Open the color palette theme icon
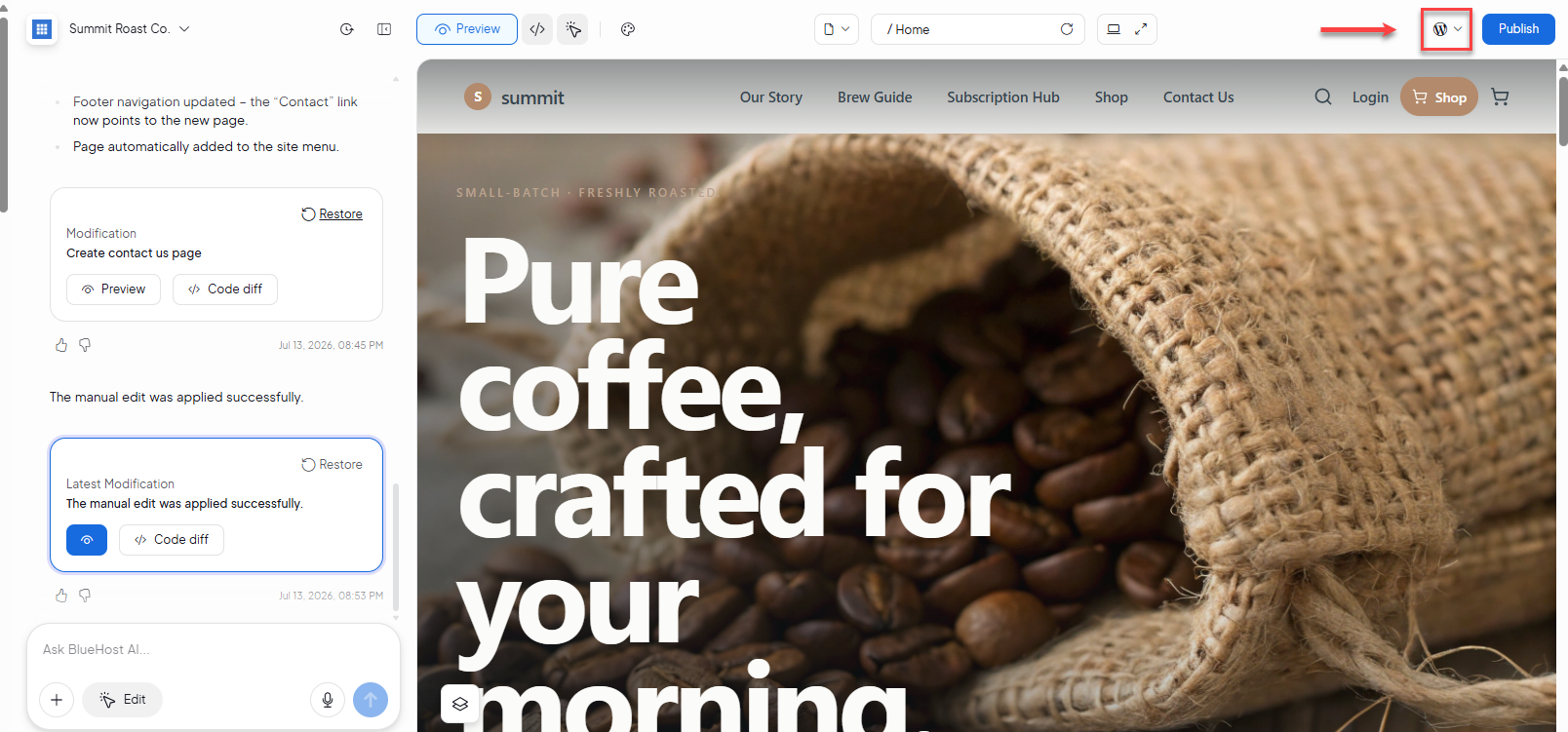Image resolution: width=1568 pixels, height=732 pixels. (628, 29)
